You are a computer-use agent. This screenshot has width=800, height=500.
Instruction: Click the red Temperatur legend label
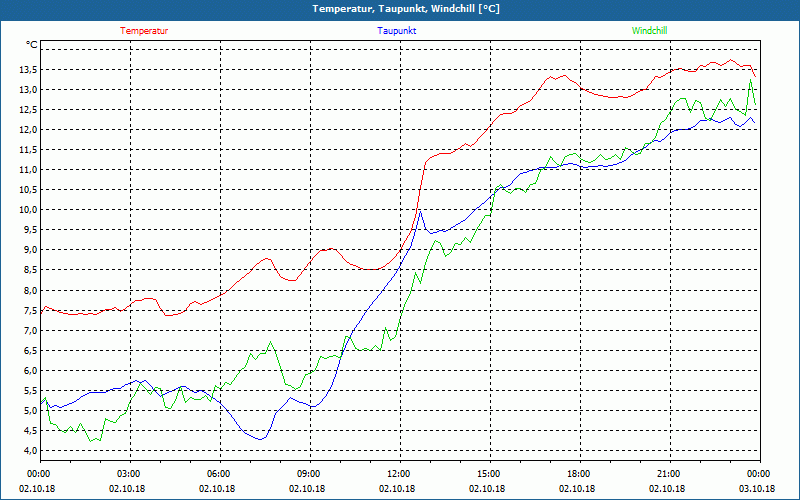point(144,31)
